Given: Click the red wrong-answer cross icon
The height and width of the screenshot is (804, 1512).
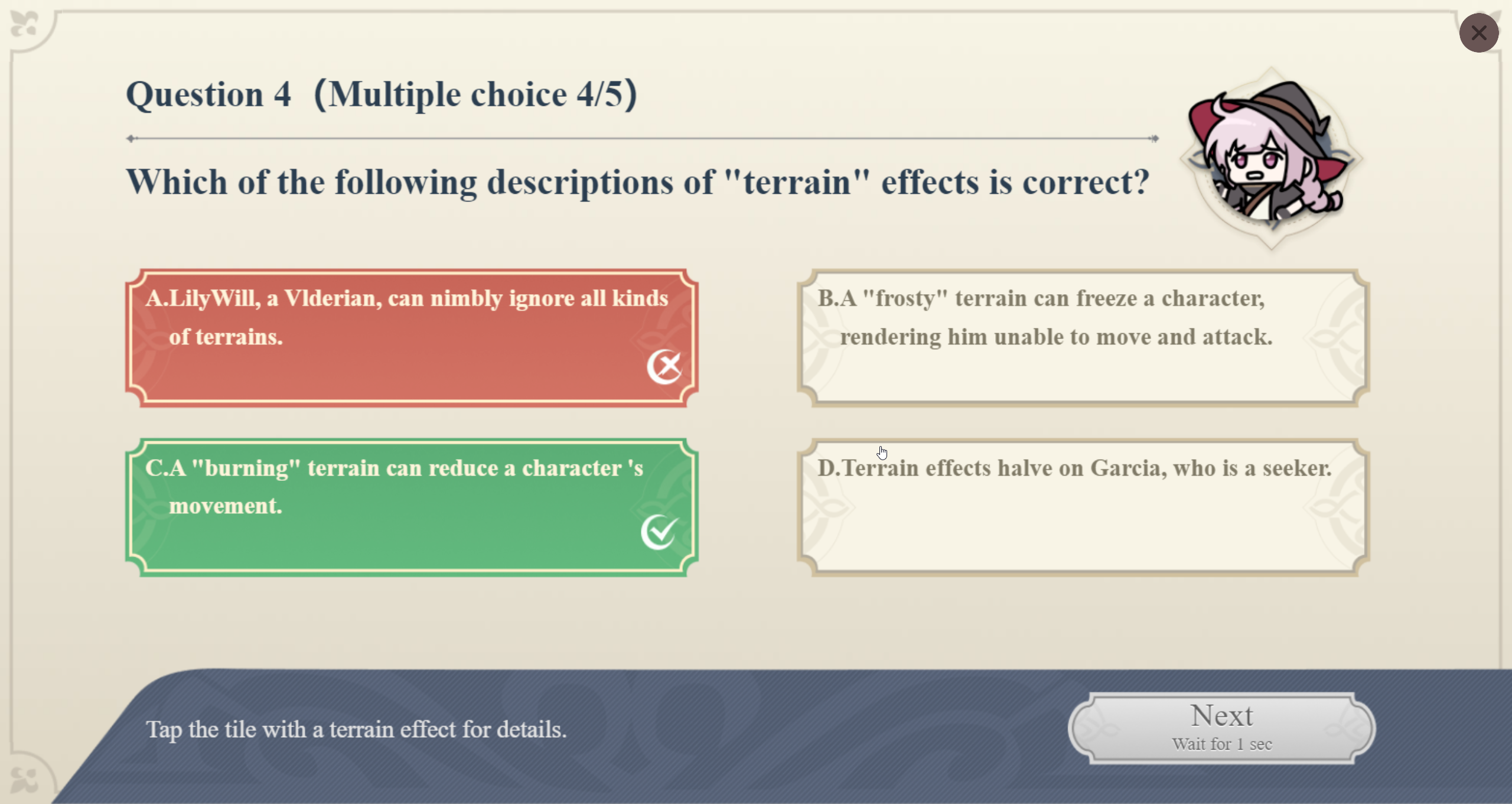Looking at the screenshot, I should pos(664,367).
